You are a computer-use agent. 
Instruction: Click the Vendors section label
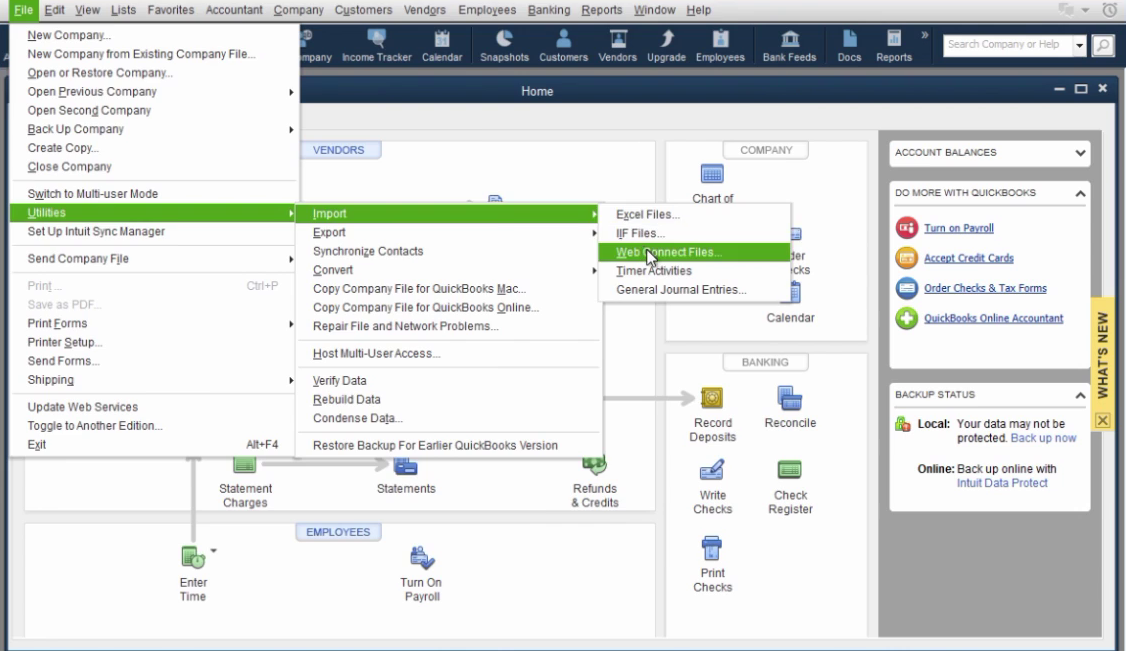[x=338, y=150]
